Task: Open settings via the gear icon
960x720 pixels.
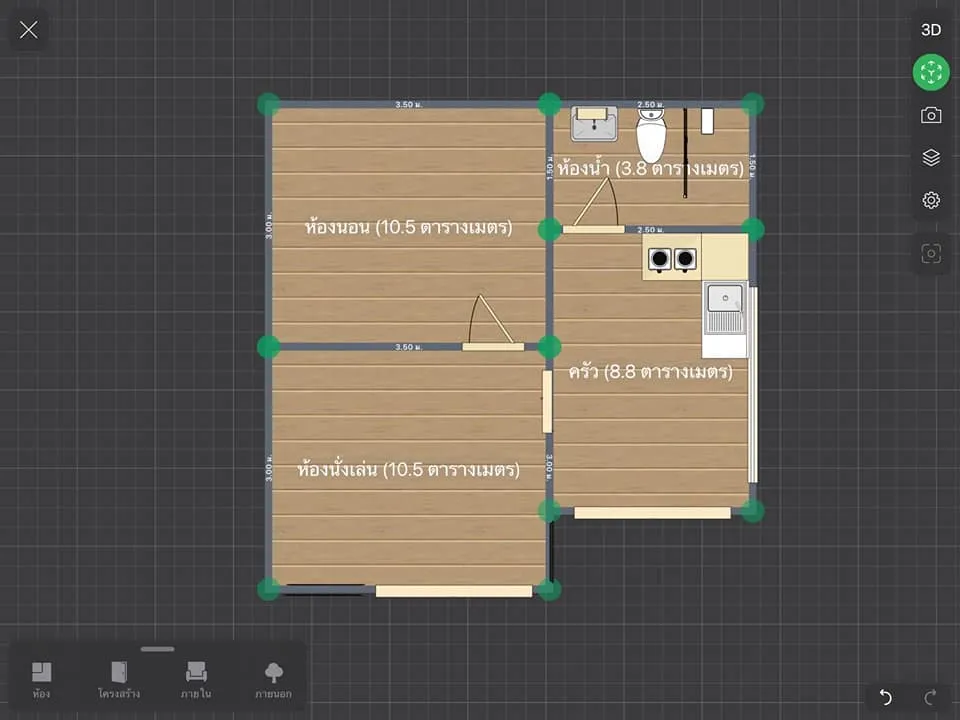Action: [x=931, y=200]
